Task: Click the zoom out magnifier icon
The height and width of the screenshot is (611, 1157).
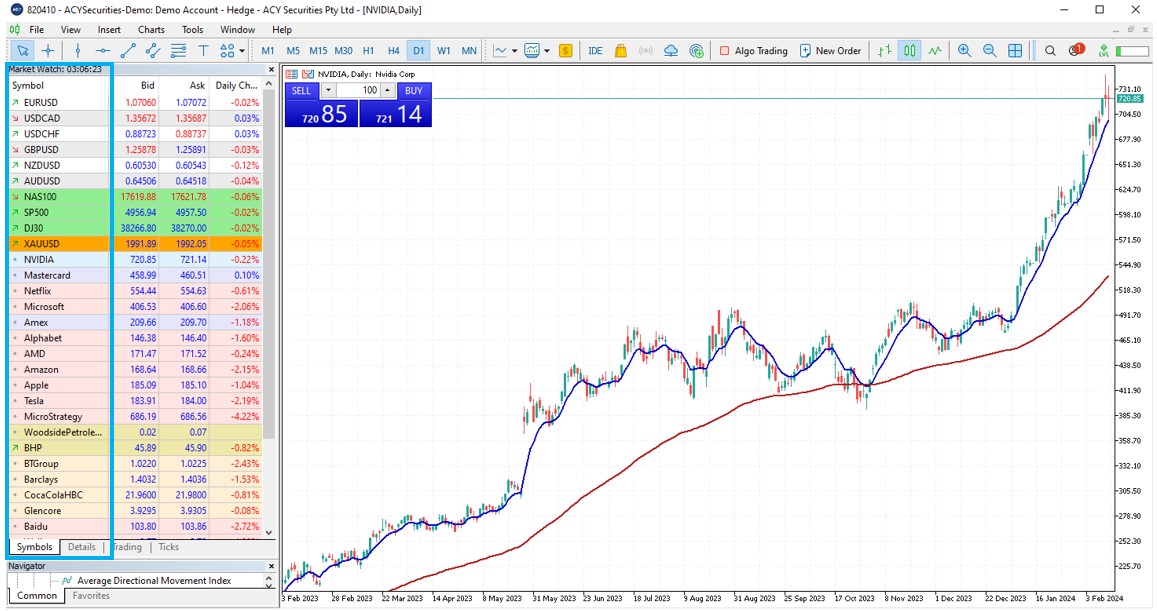Action: coord(989,51)
